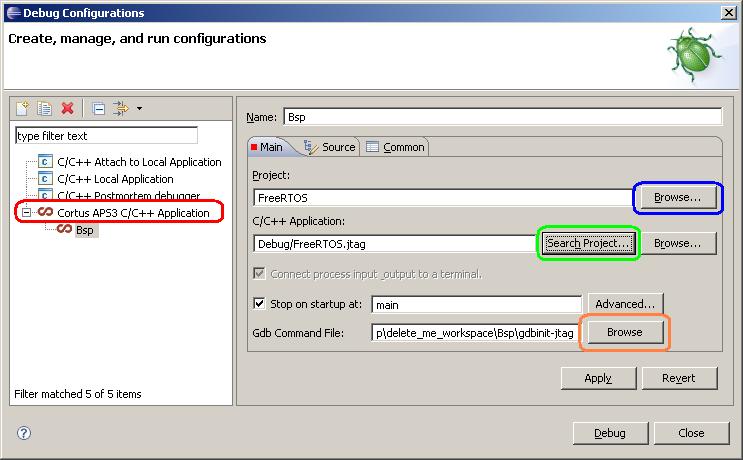This screenshot has height=460, width=743.
Task: Close the dialog with title bar X
Action: [728, 12]
